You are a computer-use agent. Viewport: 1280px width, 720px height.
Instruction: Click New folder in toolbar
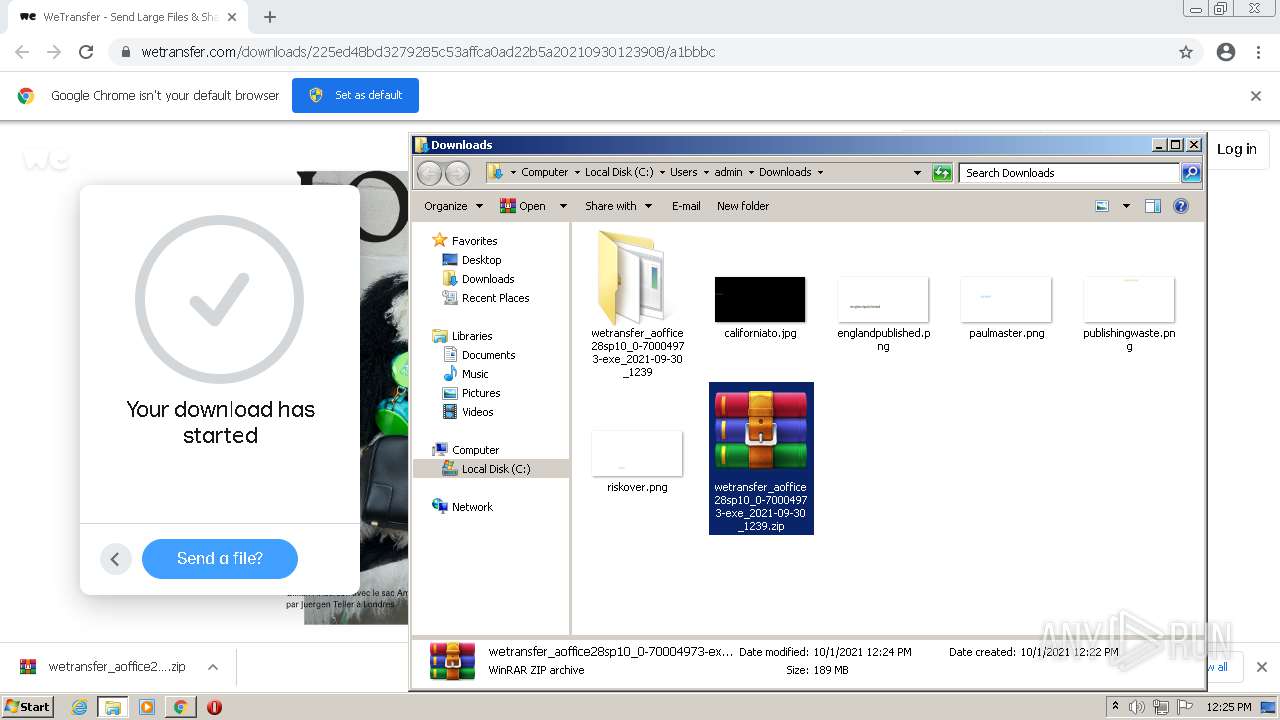point(743,206)
